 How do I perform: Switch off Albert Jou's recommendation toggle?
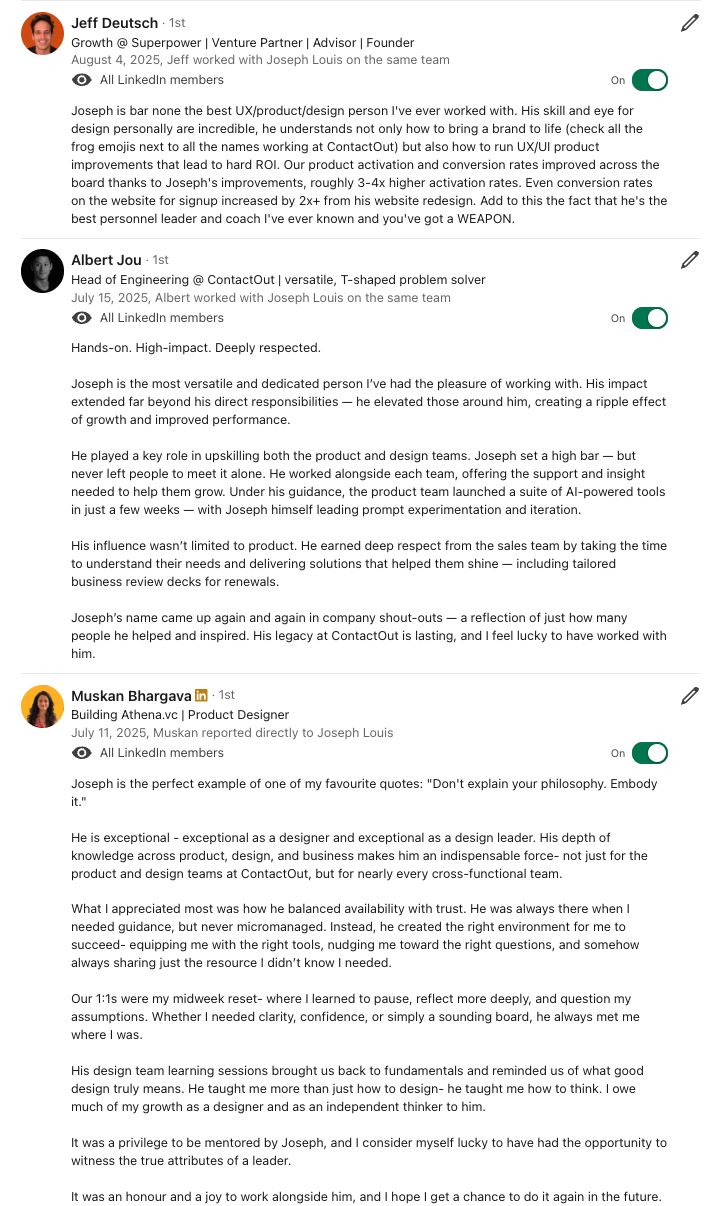[x=649, y=318]
